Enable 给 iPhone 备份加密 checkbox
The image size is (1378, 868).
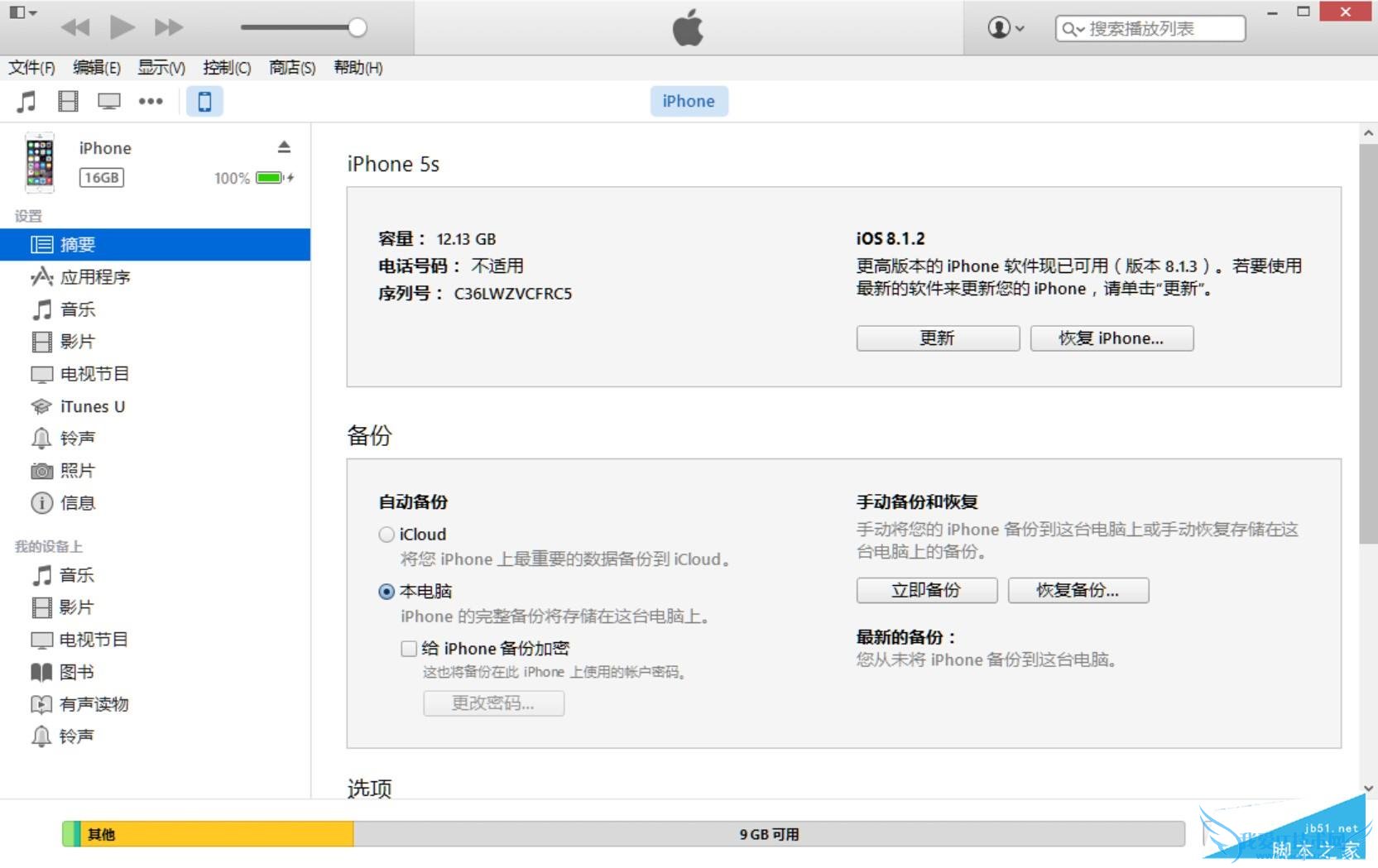(x=407, y=649)
